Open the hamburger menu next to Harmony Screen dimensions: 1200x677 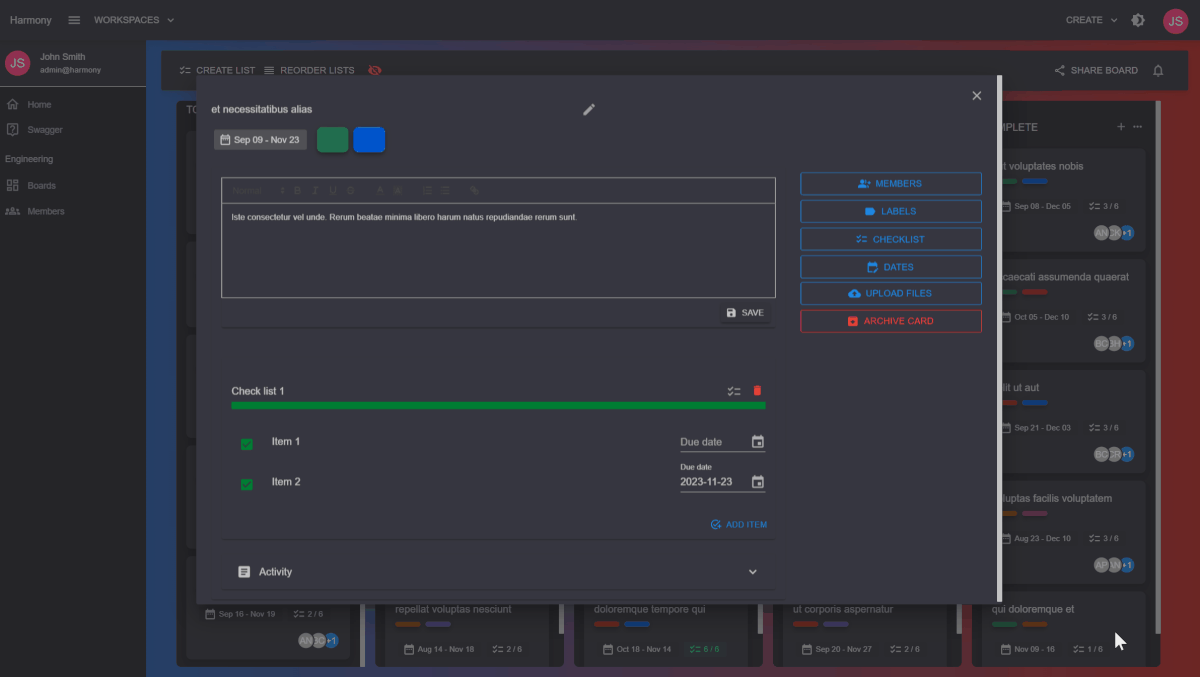(x=74, y=20)
